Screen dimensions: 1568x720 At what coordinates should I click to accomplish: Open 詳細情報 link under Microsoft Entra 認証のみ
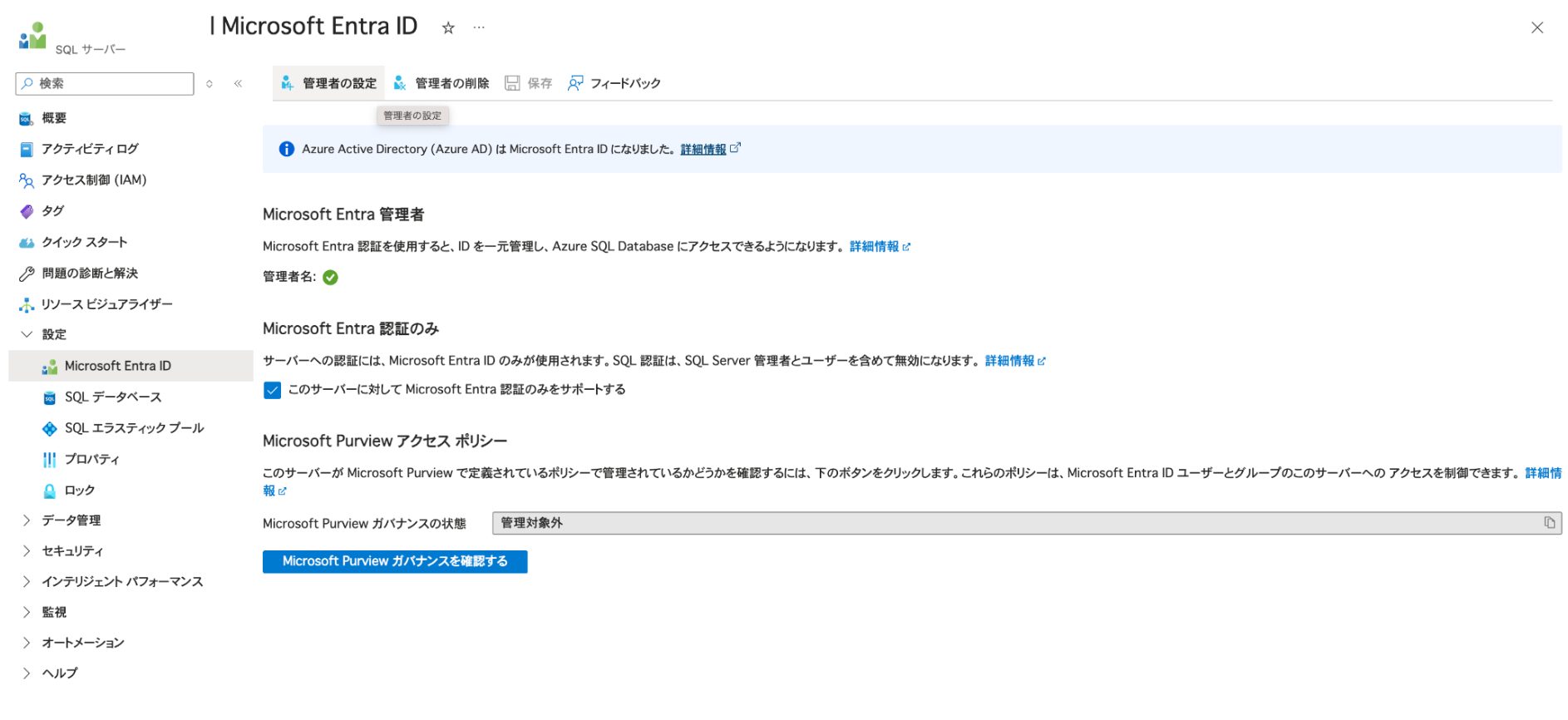click(x=1015, y=361)
